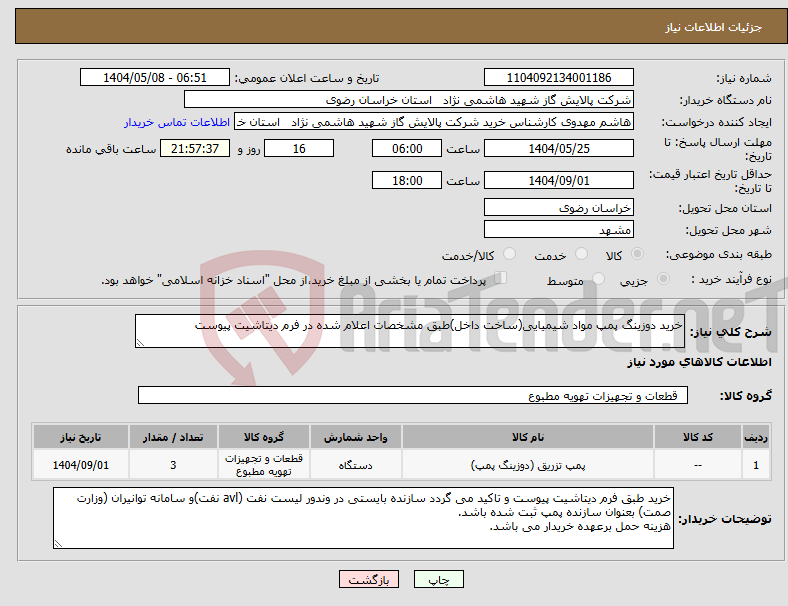Open اطلاعات تماس خریدار link
The image size is (788, 606).
(177, 122)
